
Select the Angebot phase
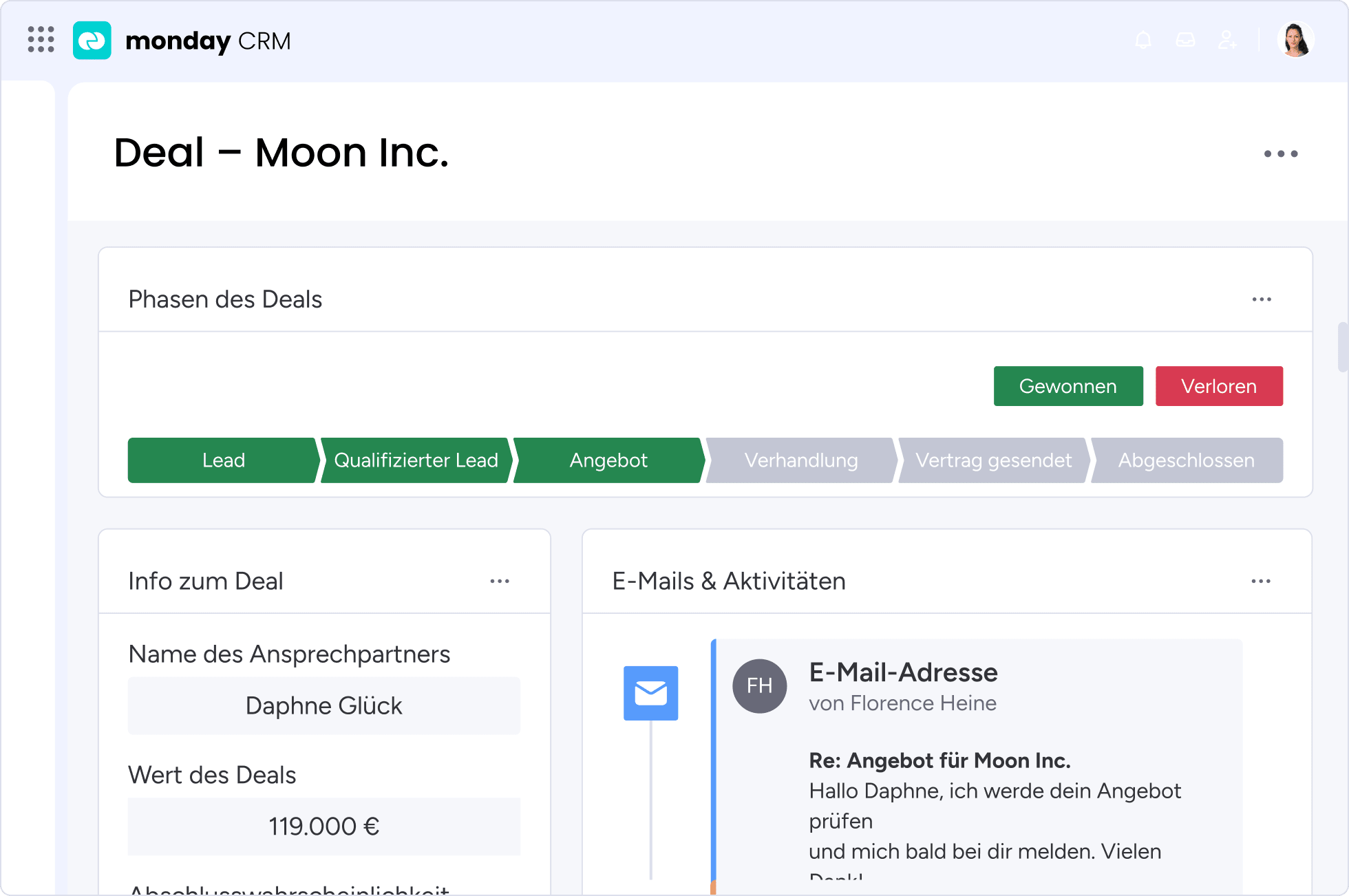point(609,460)
